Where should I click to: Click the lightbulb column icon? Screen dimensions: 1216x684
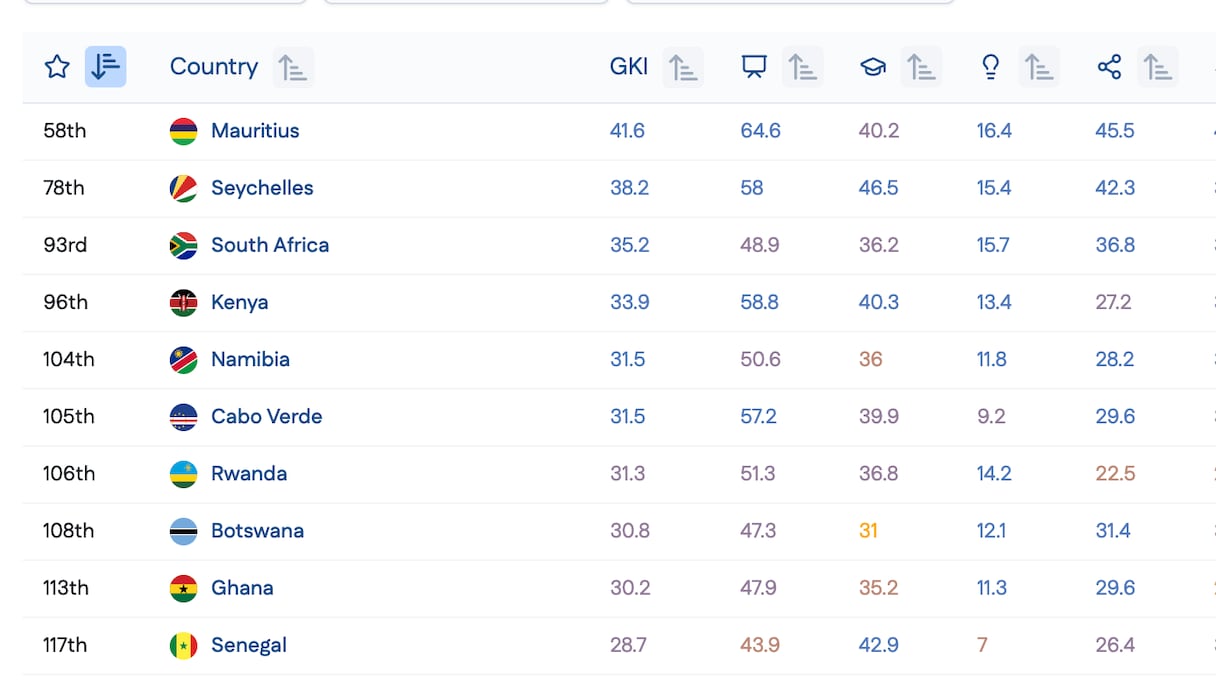click(991, 67)
